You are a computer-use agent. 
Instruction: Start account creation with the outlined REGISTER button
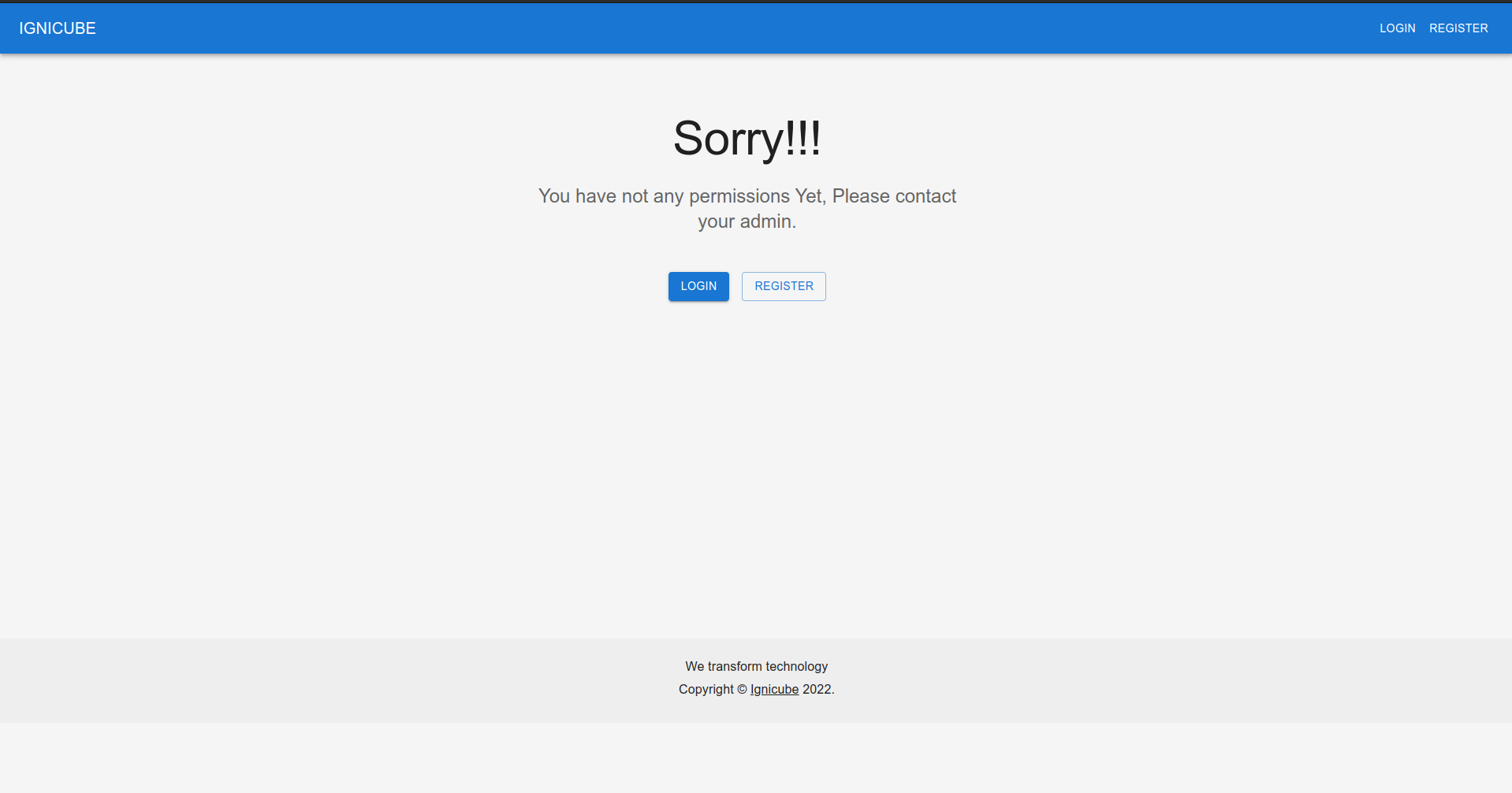click(783, 286)
